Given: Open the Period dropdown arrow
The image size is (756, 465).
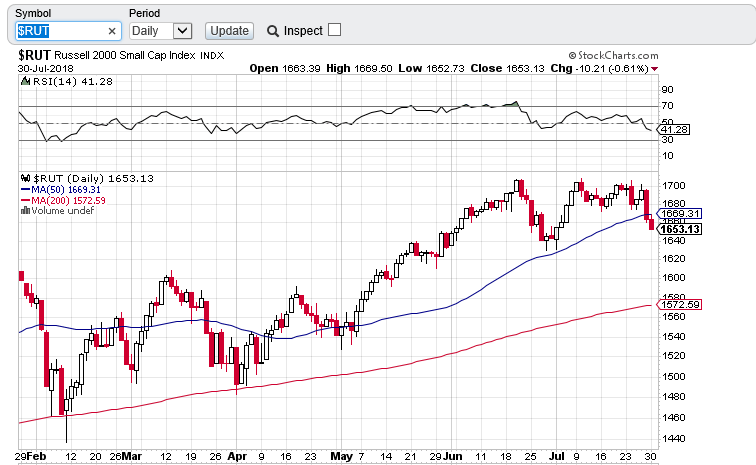Looking at the screenshot, I should tap(182, 31).
